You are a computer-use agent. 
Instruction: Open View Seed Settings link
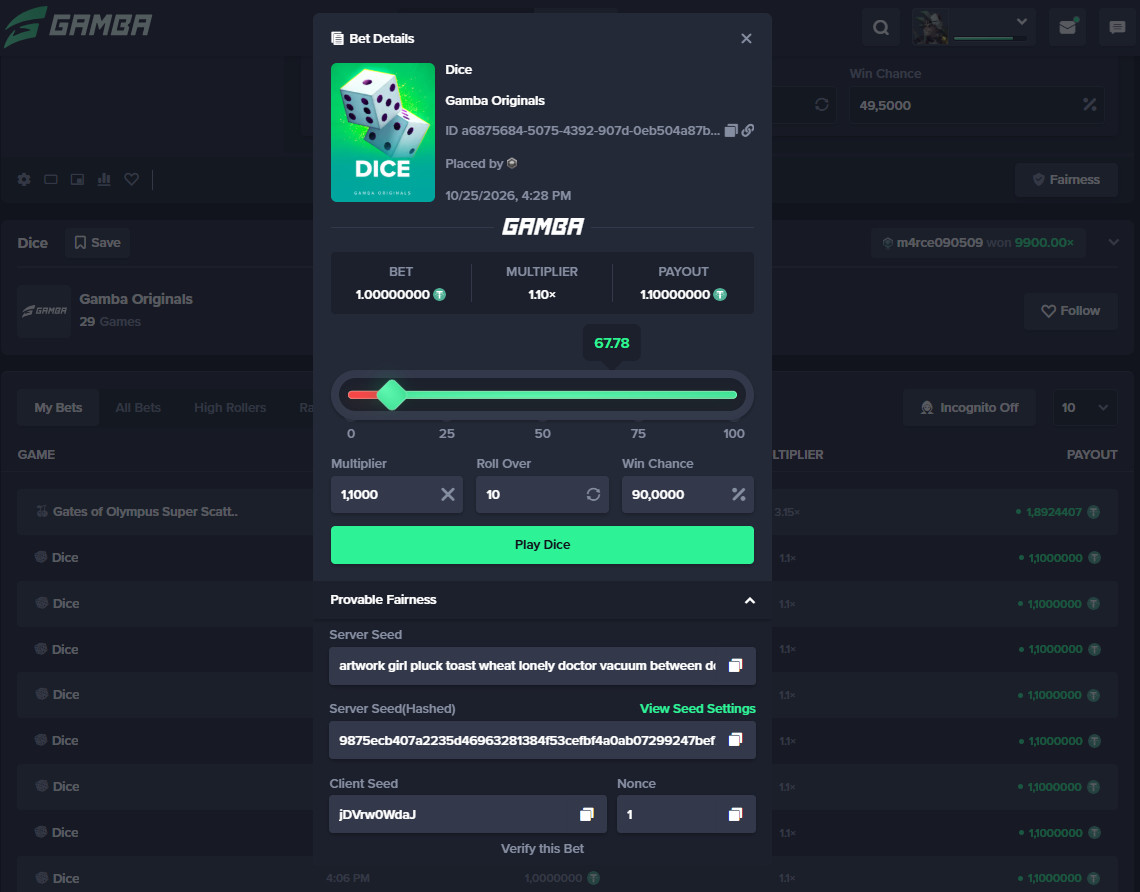[697, 709]
